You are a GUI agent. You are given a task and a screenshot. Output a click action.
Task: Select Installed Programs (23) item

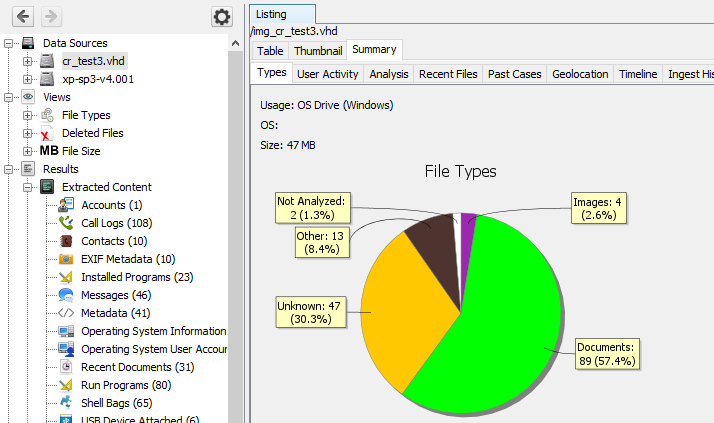click(x=137, y=277)
